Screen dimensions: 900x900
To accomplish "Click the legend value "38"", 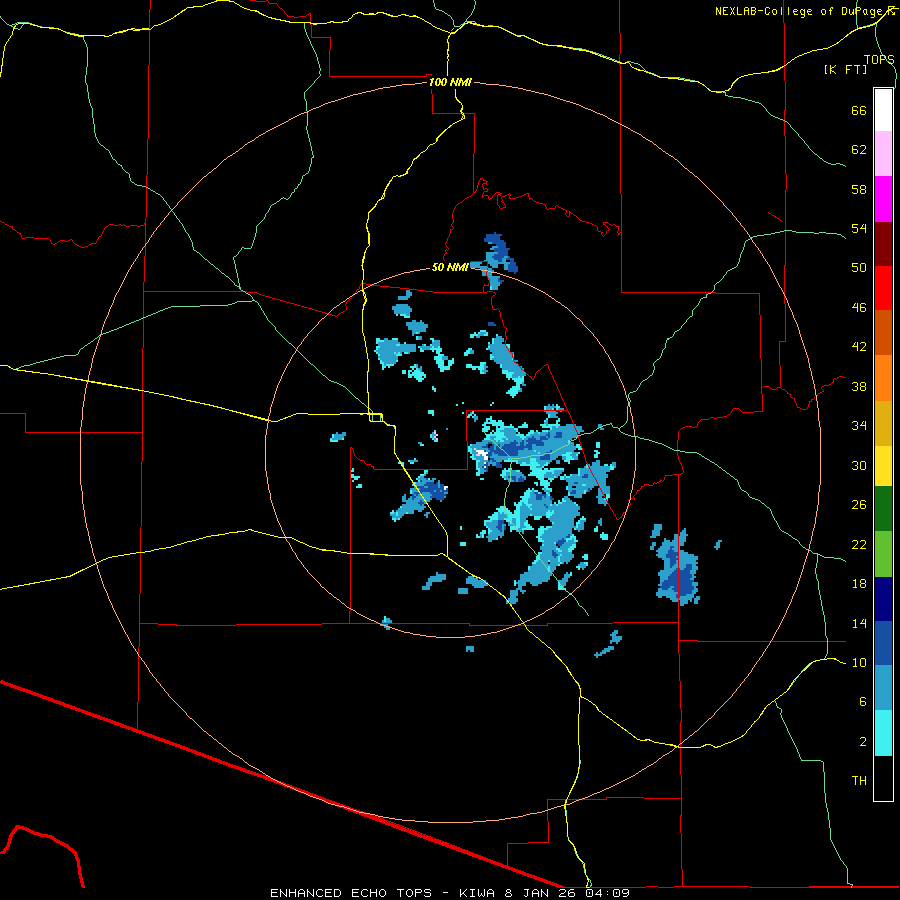I will (859, 387).
